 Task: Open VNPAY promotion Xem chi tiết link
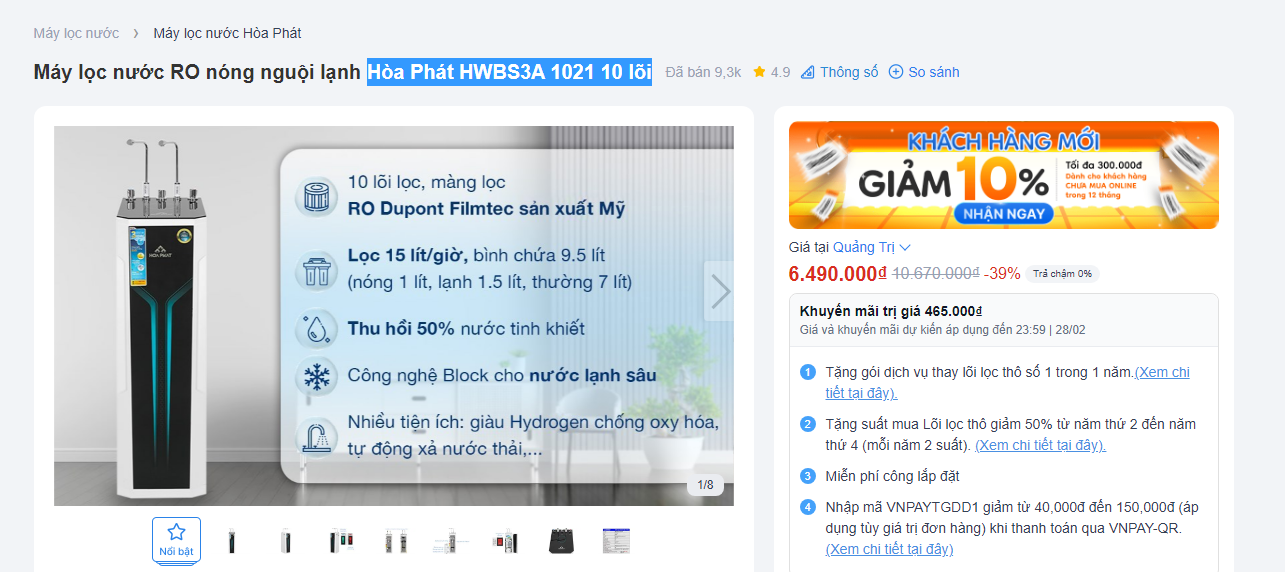tap(889, 549)
